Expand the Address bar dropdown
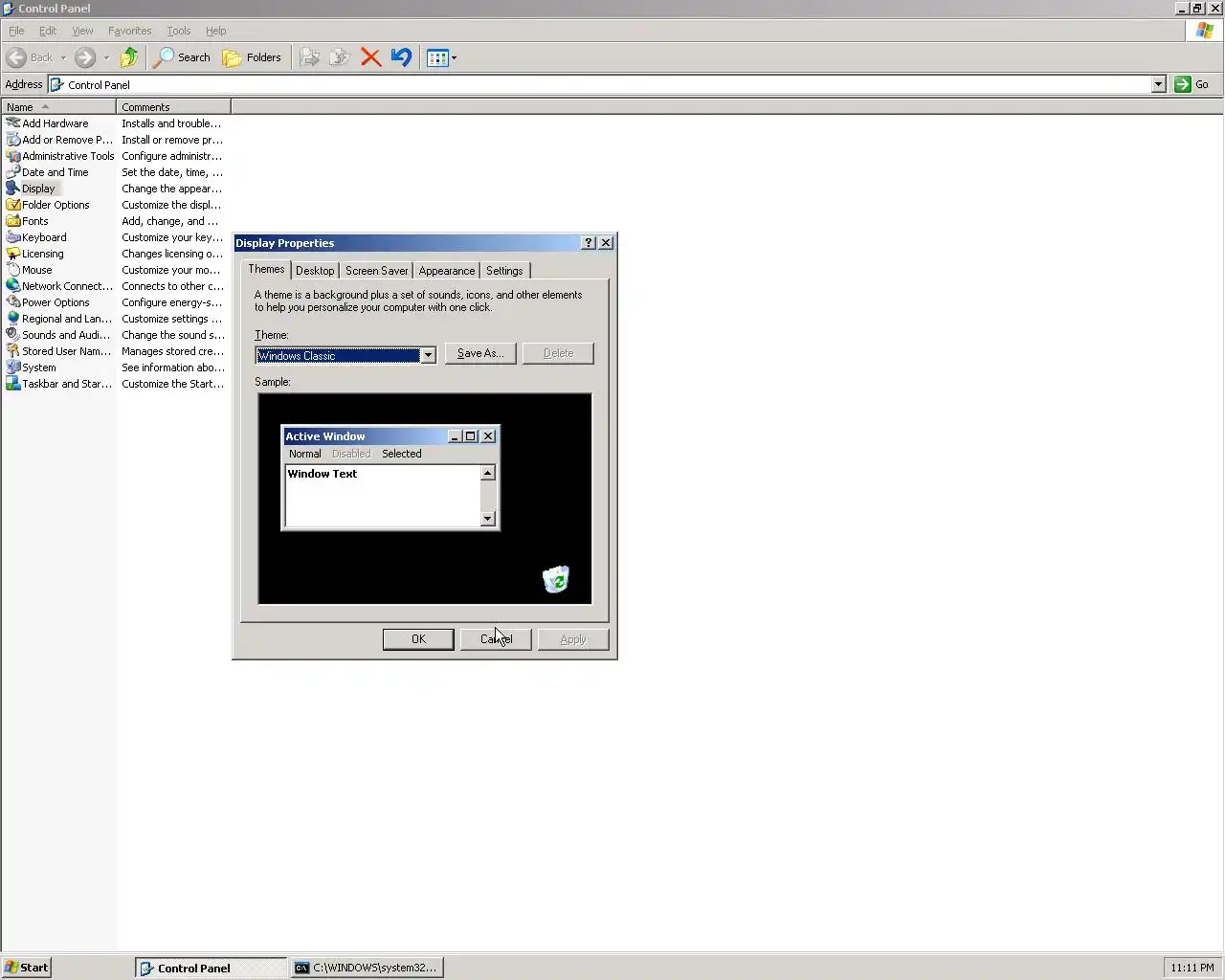1225x980 pixels. pyautogui.click(x=1158, y=84)
